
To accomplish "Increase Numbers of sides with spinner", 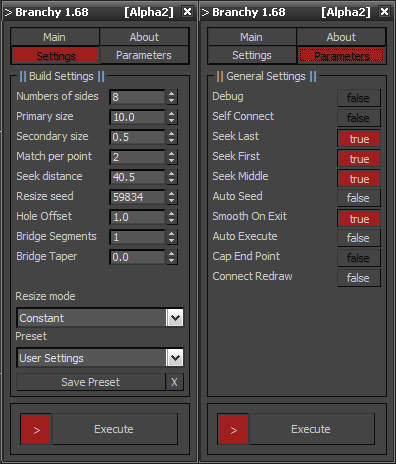I will point(172,94).
